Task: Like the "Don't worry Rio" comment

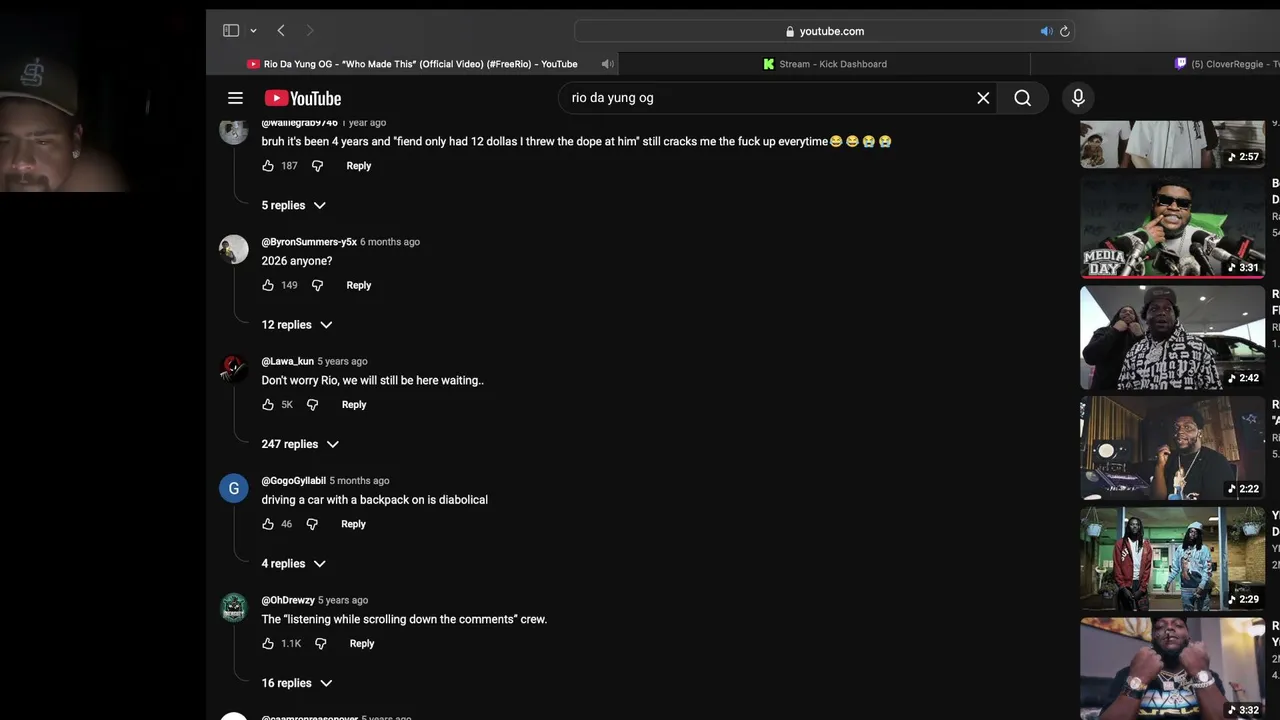Action: [x=268, y=405]
